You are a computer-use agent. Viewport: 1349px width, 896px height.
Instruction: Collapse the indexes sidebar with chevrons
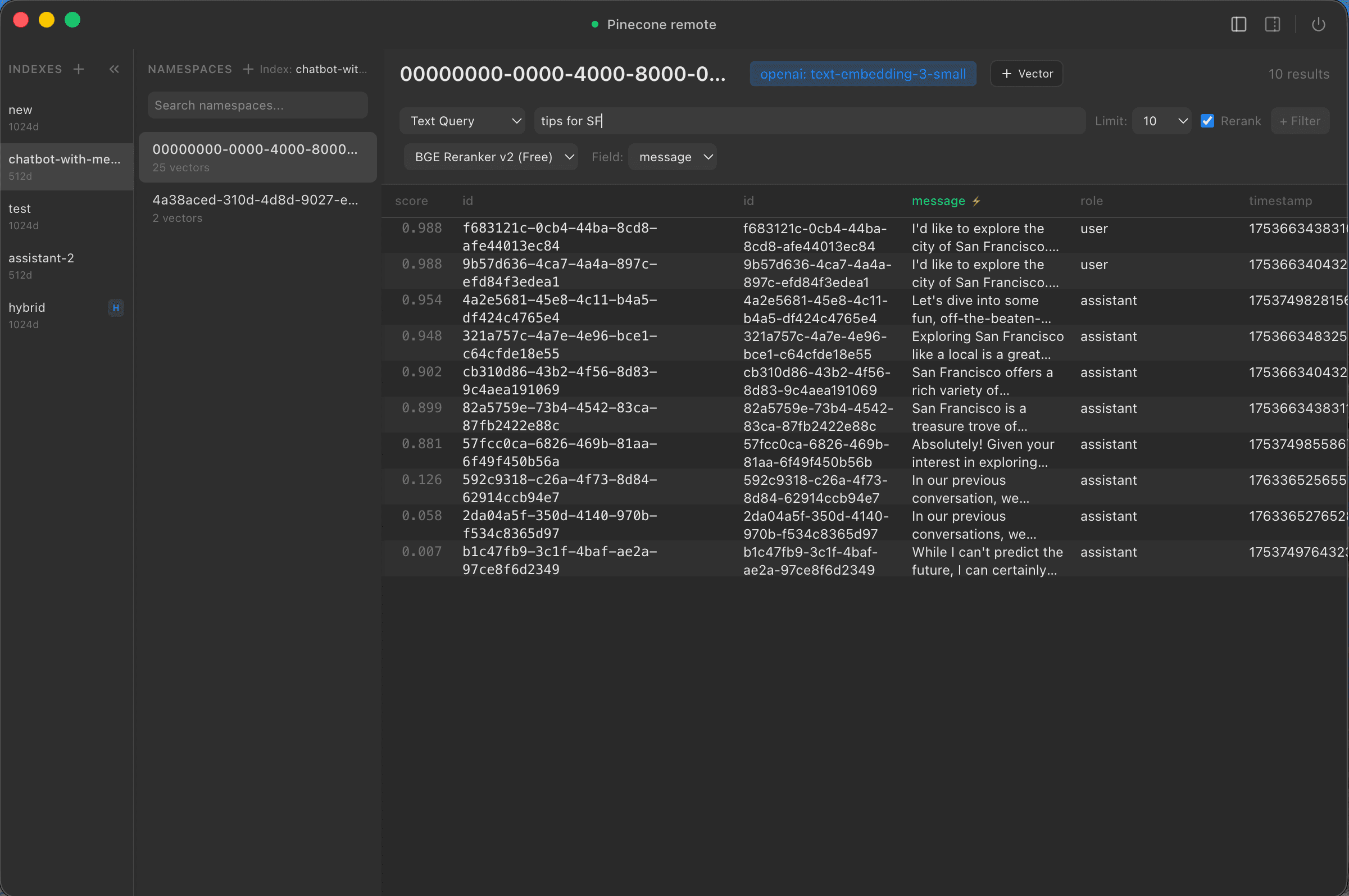[114, 69]
